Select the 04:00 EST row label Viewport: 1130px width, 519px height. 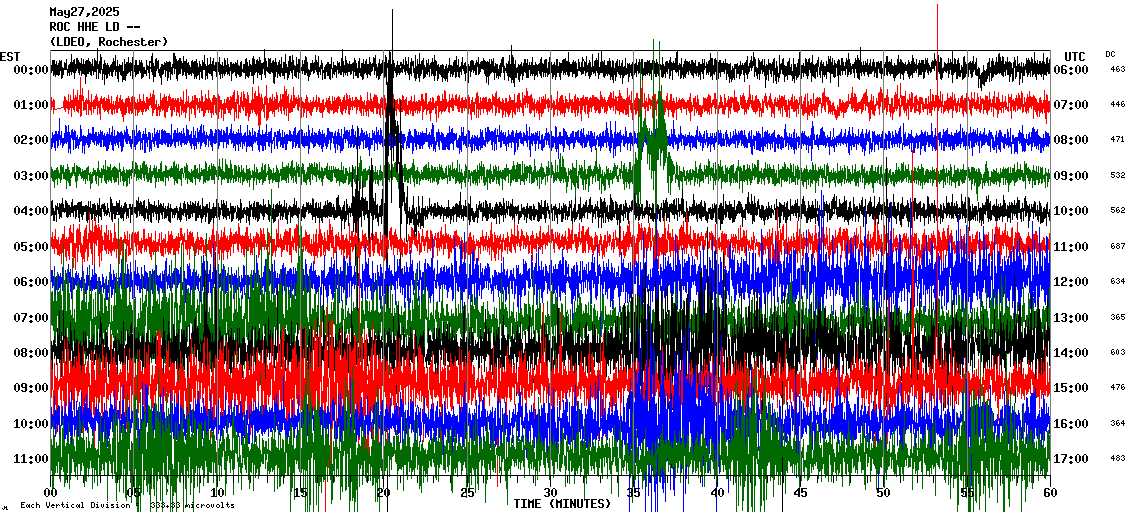click(x=32, y=211)
